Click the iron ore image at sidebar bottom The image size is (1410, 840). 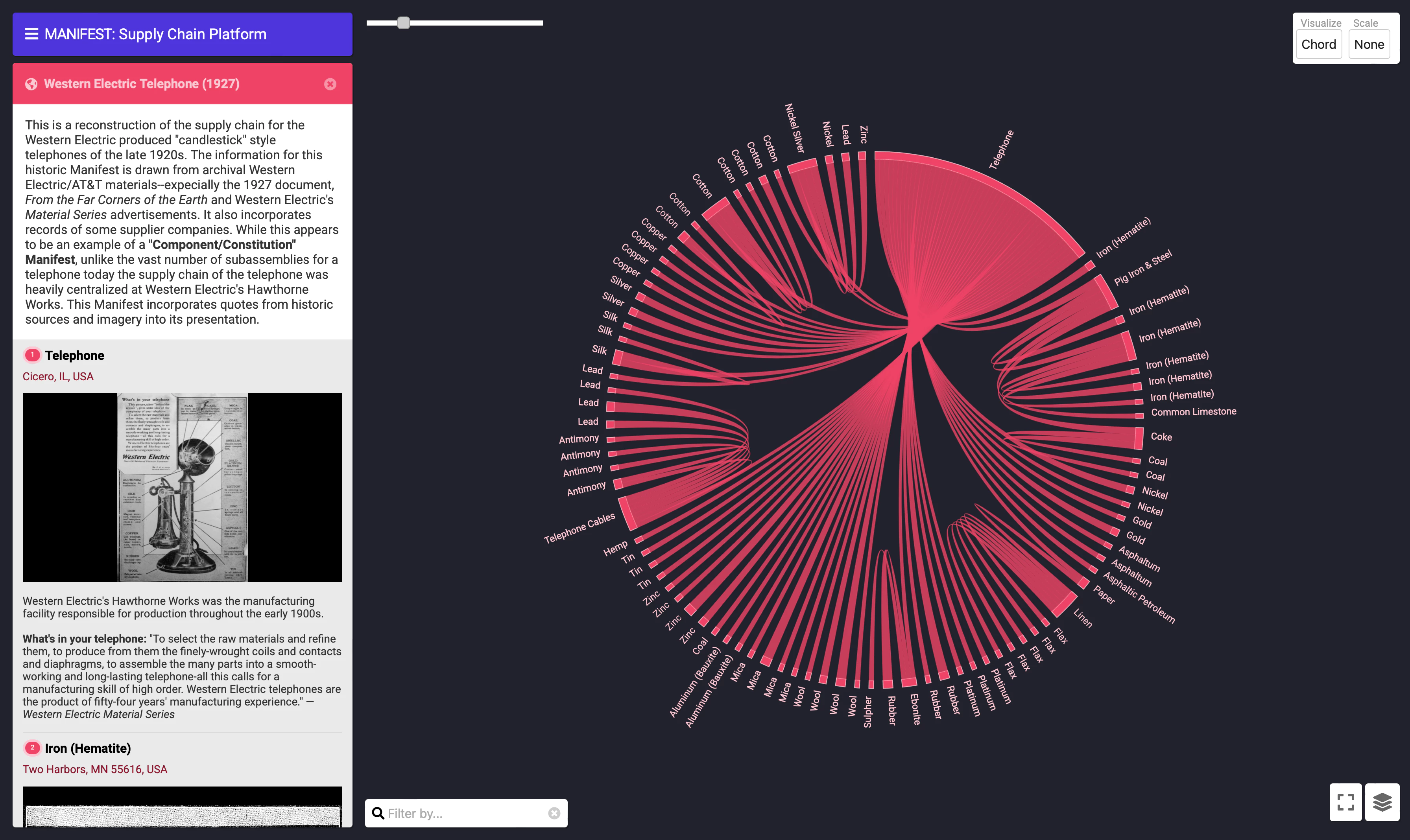coord(182,807)
